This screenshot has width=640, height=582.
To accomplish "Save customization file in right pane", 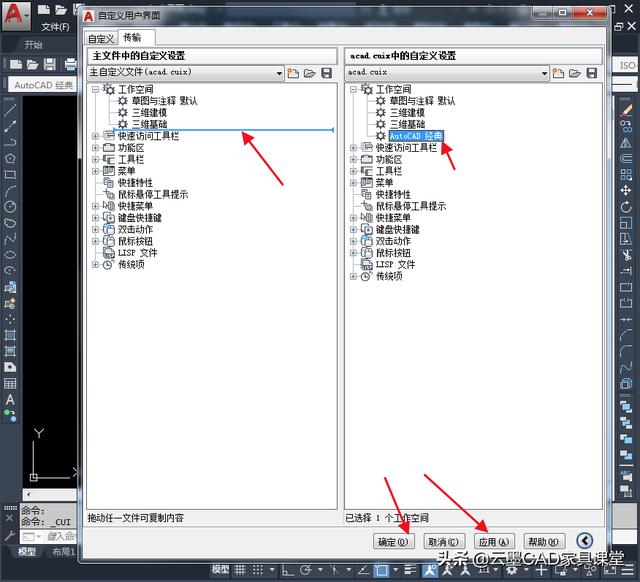I will (592, 73).
